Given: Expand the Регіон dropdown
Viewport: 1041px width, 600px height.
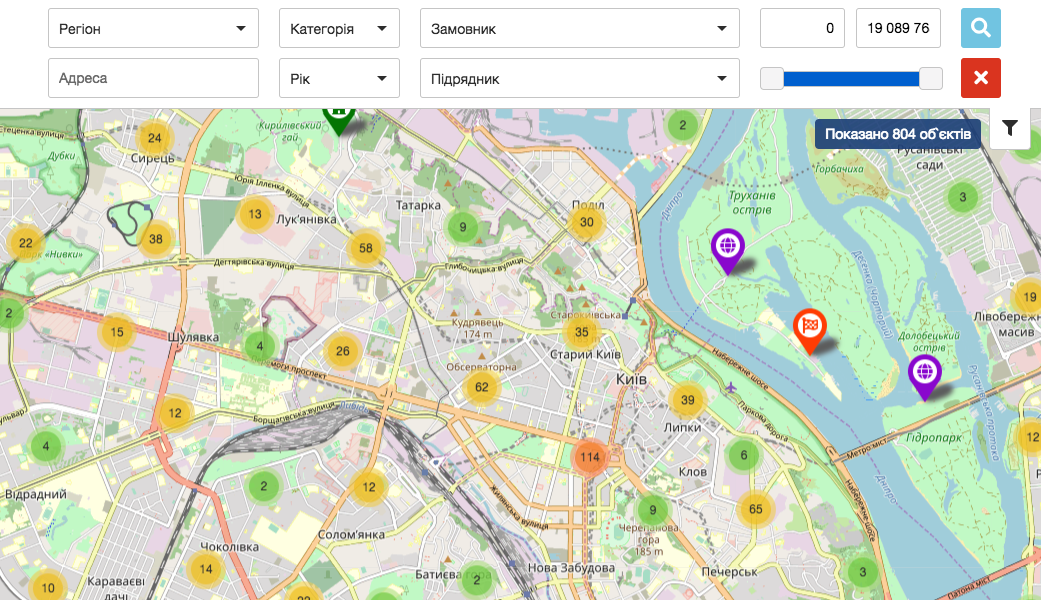Looking at the screenshot, I should 153,29.
